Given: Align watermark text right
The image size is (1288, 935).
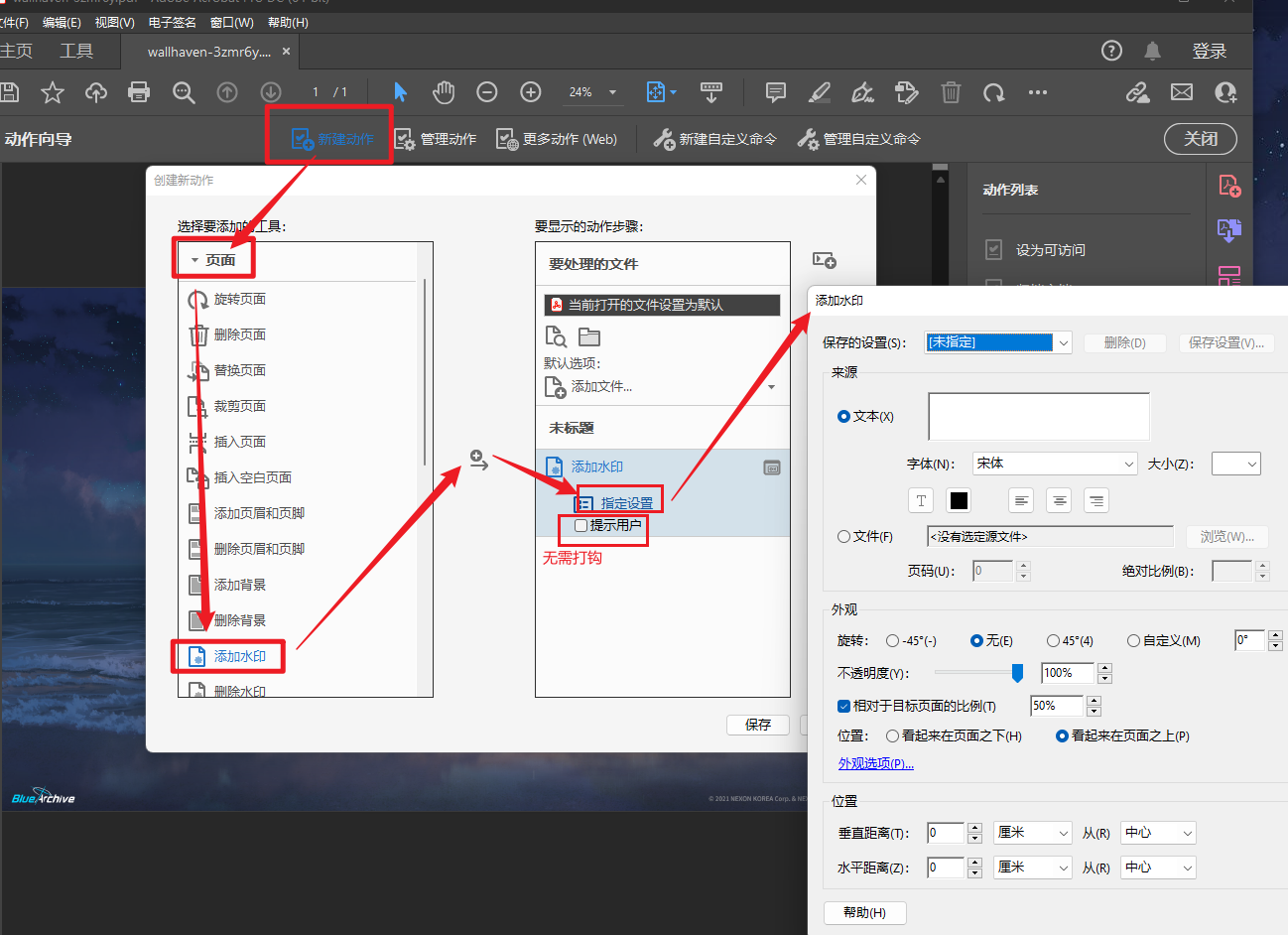Looking at the screenshot, I should coord(1095,500).
